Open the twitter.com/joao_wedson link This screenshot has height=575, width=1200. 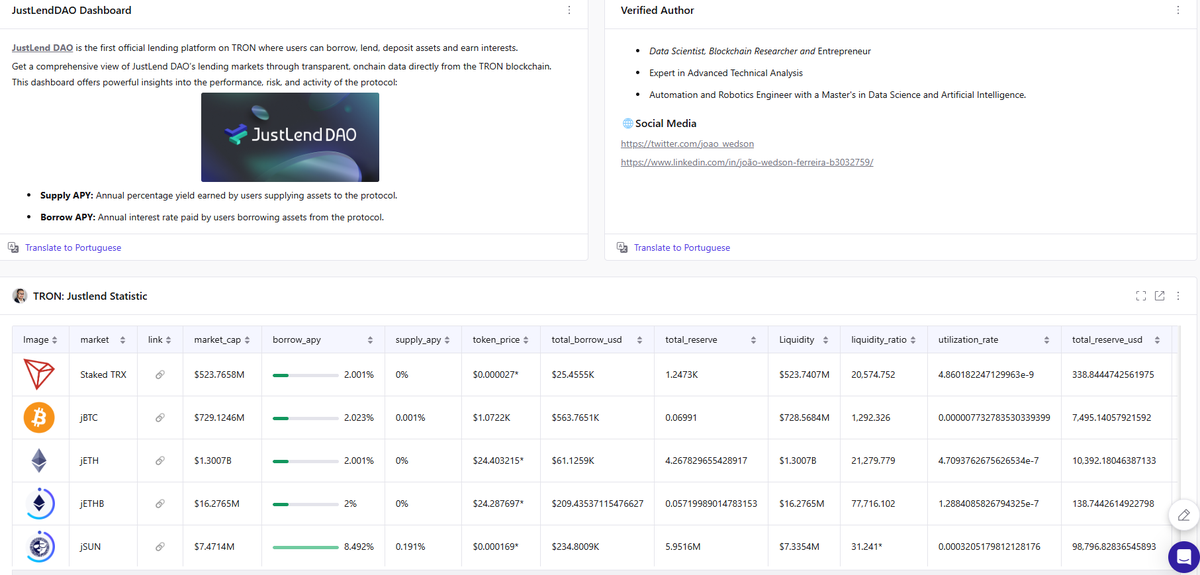(687, 144)
